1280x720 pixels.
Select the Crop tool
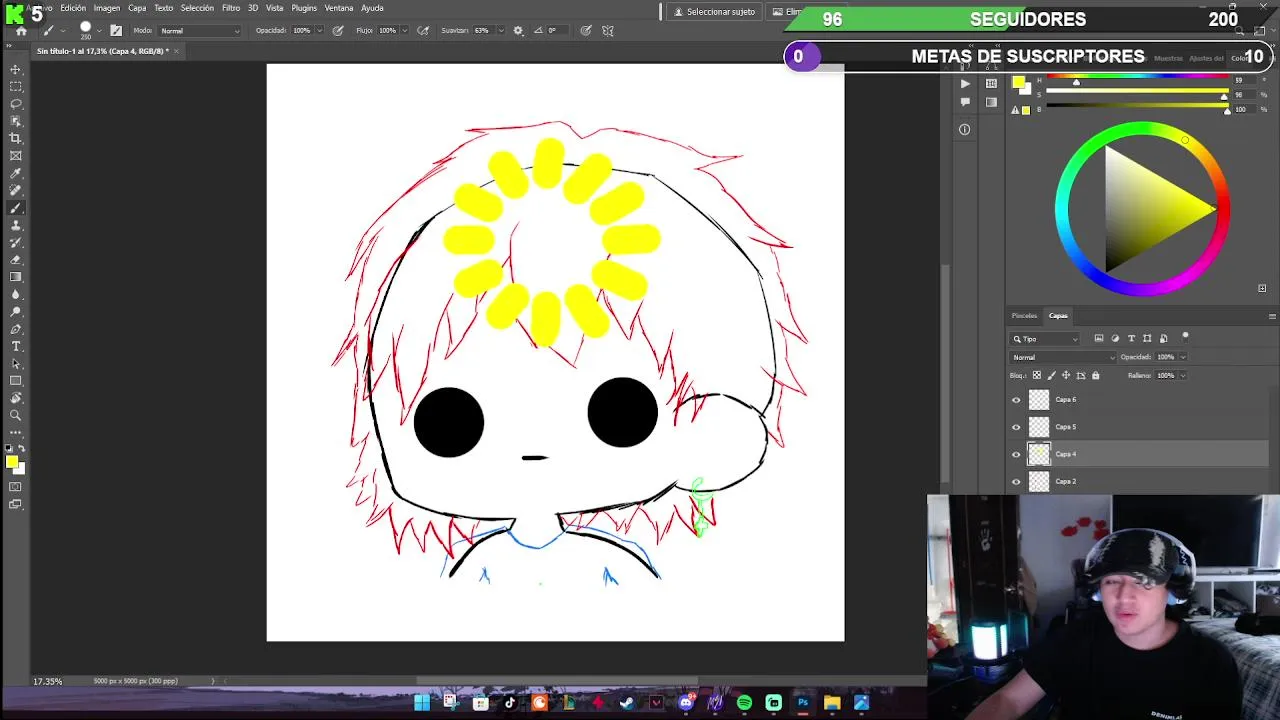click(x=16, y=138)
